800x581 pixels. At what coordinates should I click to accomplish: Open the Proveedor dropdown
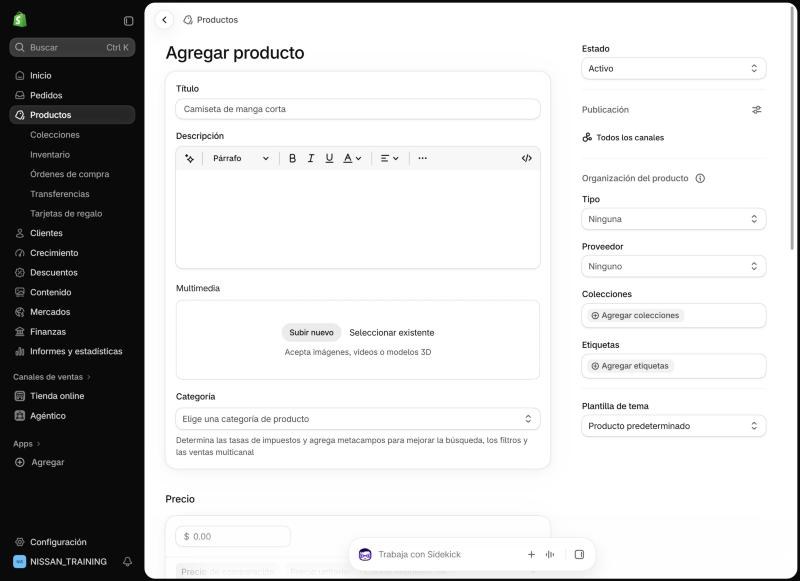click(673, 266)
